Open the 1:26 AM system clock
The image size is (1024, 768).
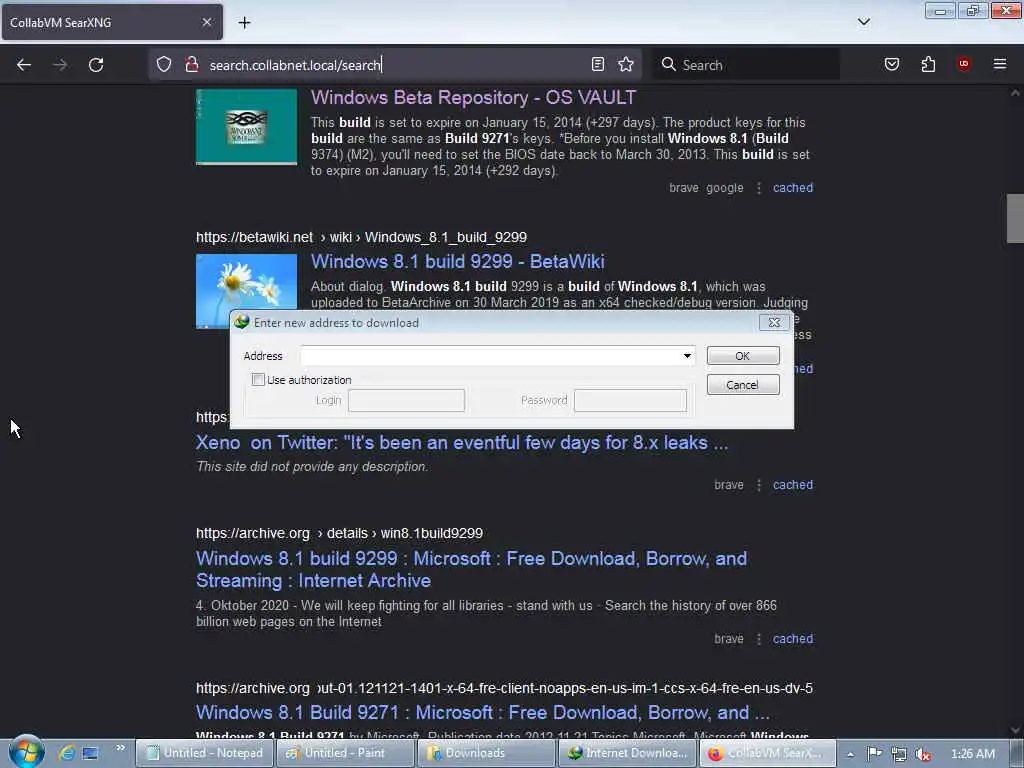coord(972,754)
